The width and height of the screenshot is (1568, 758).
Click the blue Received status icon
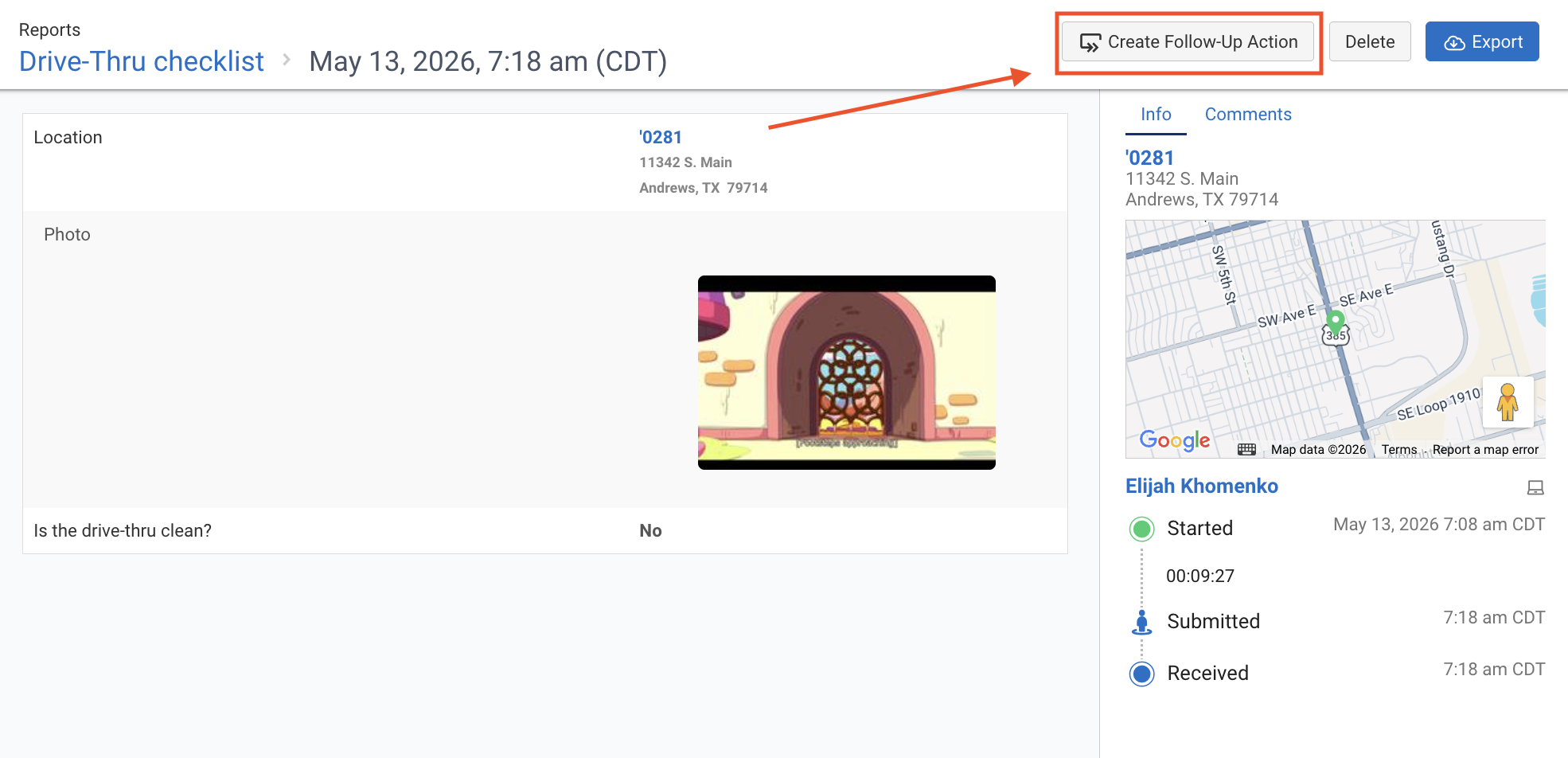[1142, 674]
